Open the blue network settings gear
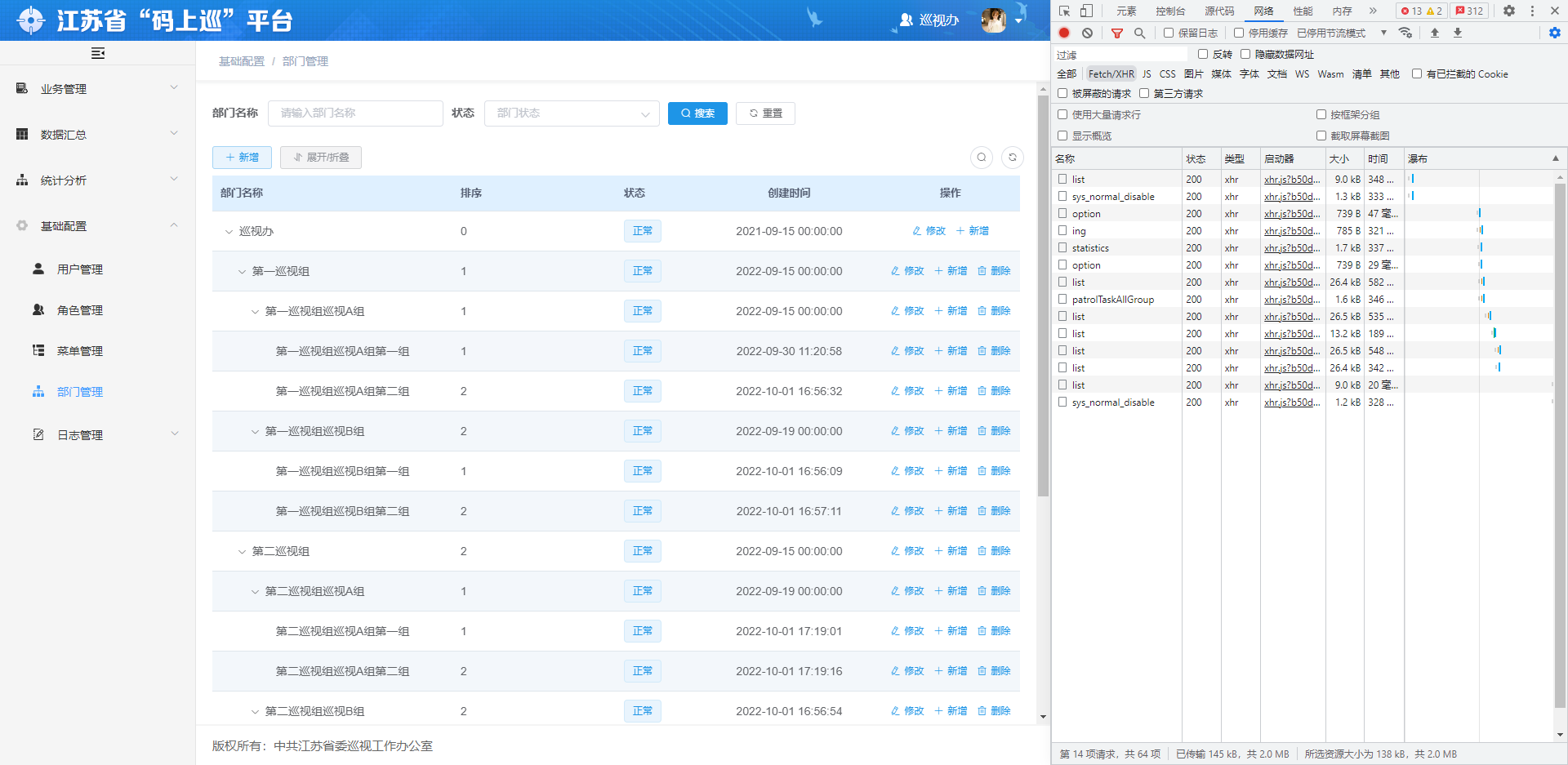1568x765 pixels. [1555, 33]
